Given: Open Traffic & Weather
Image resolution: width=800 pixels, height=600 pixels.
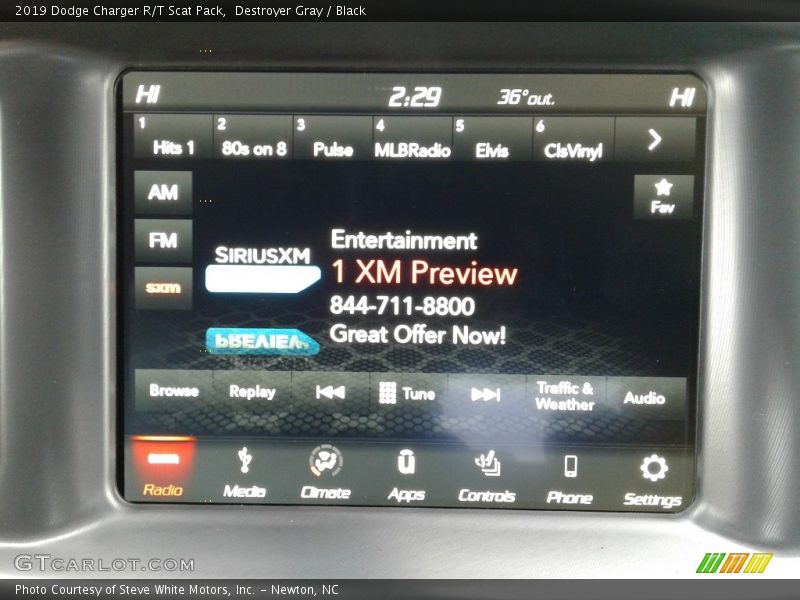Looking at the screenshot, I should tap(565, 396).
